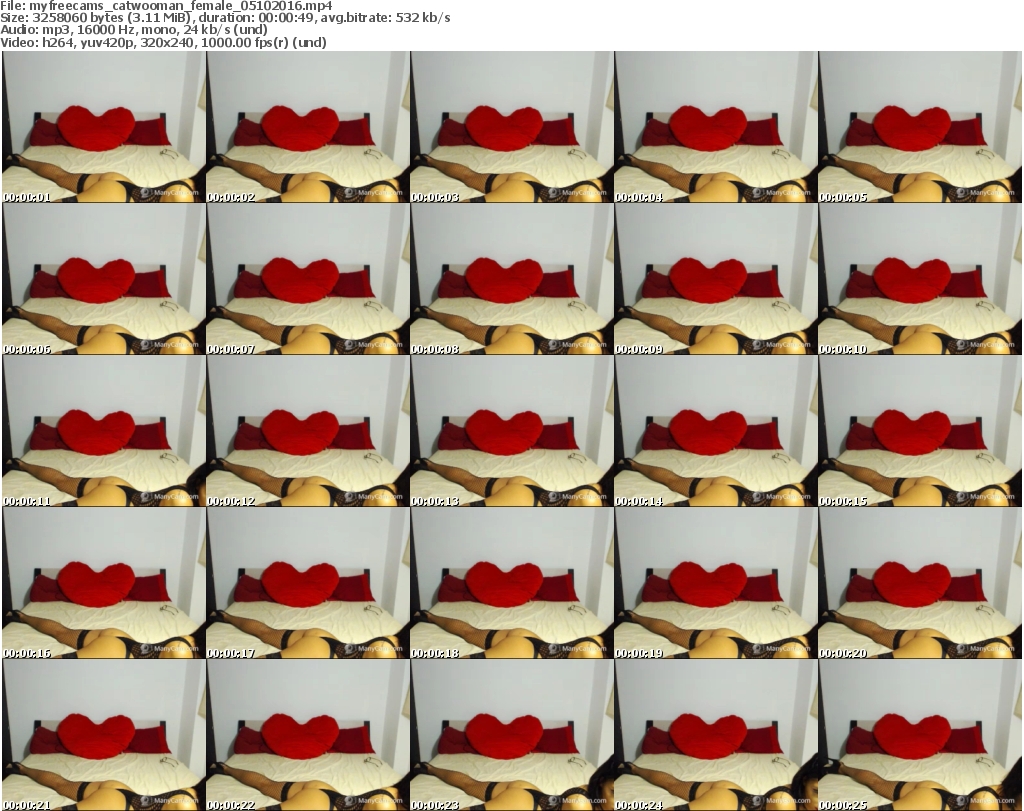Click the Video h264 info line
The width and height of the screenshot is (1024, 811).
[x=163, y=42]
